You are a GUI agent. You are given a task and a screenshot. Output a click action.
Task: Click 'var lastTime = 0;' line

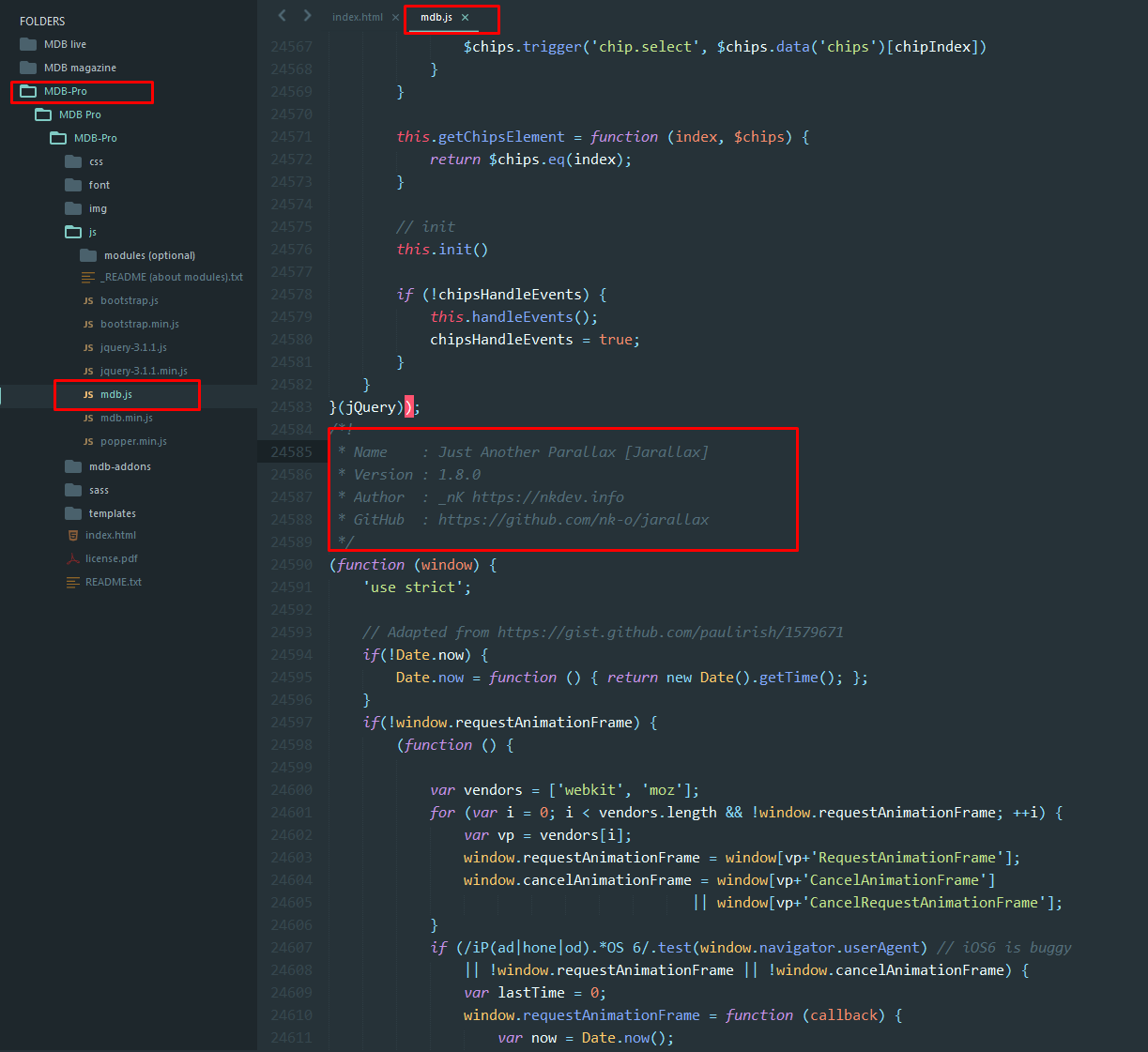[x=535, y=993]
